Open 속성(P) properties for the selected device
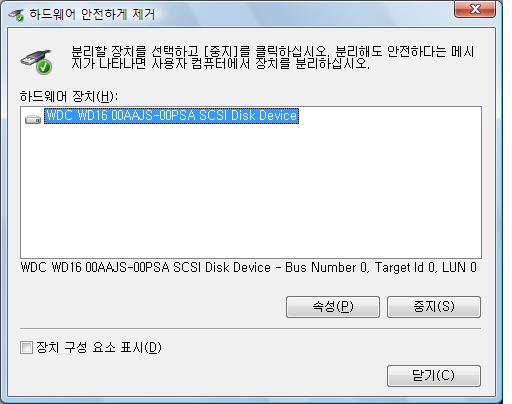512x404 pixels. click(333, 307)
